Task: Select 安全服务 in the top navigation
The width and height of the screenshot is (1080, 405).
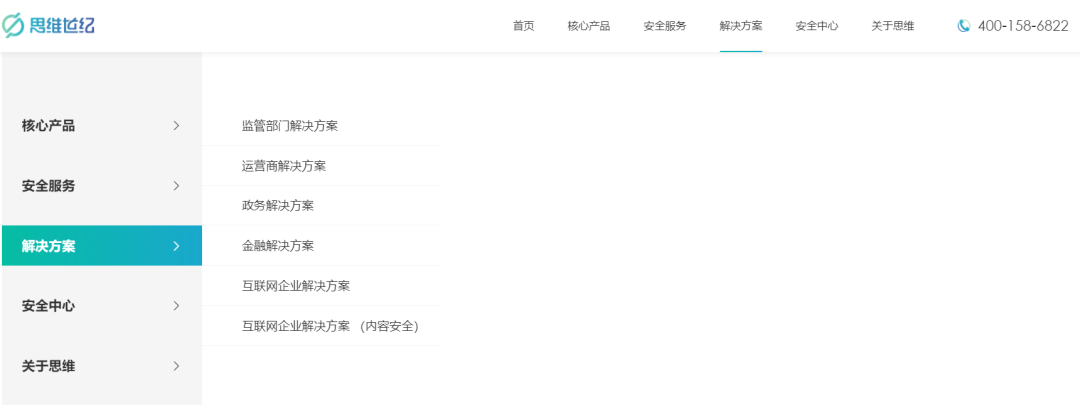Action: click(665, 26)
